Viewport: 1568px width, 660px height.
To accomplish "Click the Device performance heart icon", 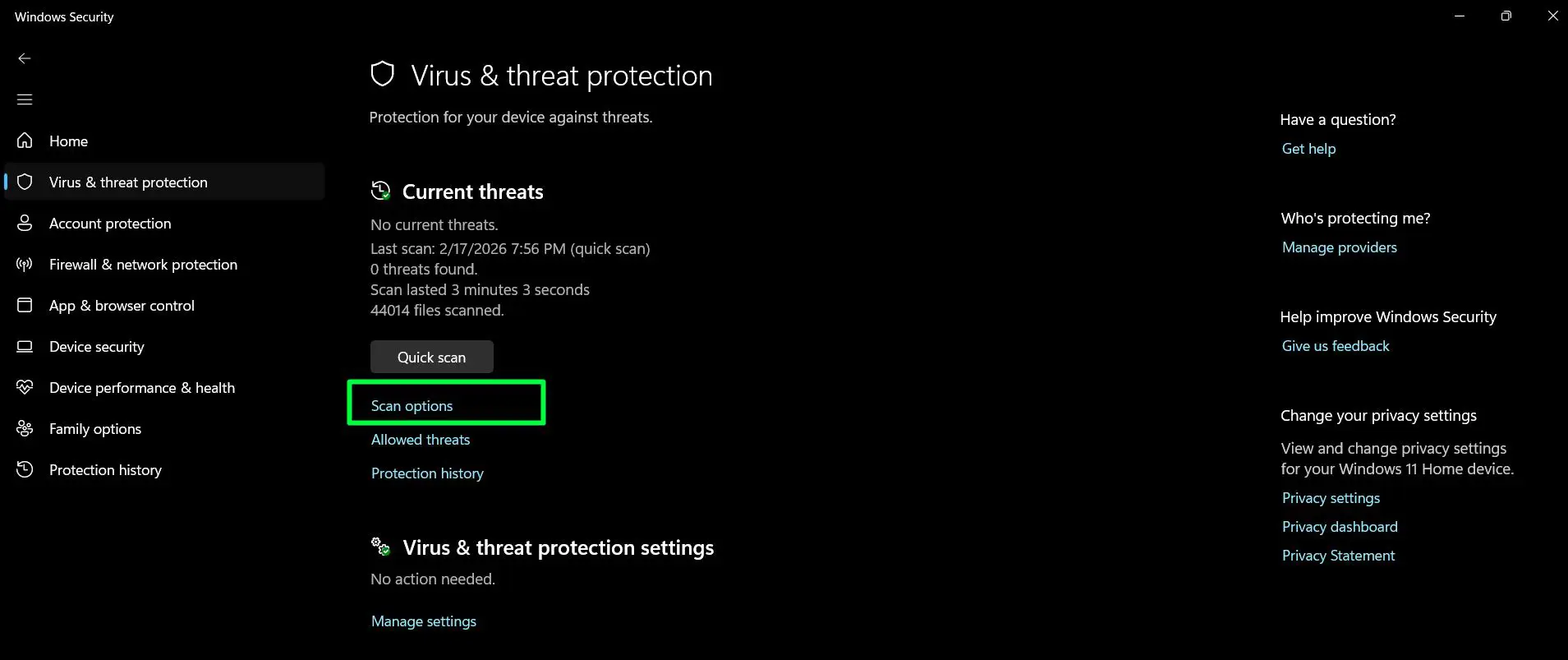I will tap(25, 387).
